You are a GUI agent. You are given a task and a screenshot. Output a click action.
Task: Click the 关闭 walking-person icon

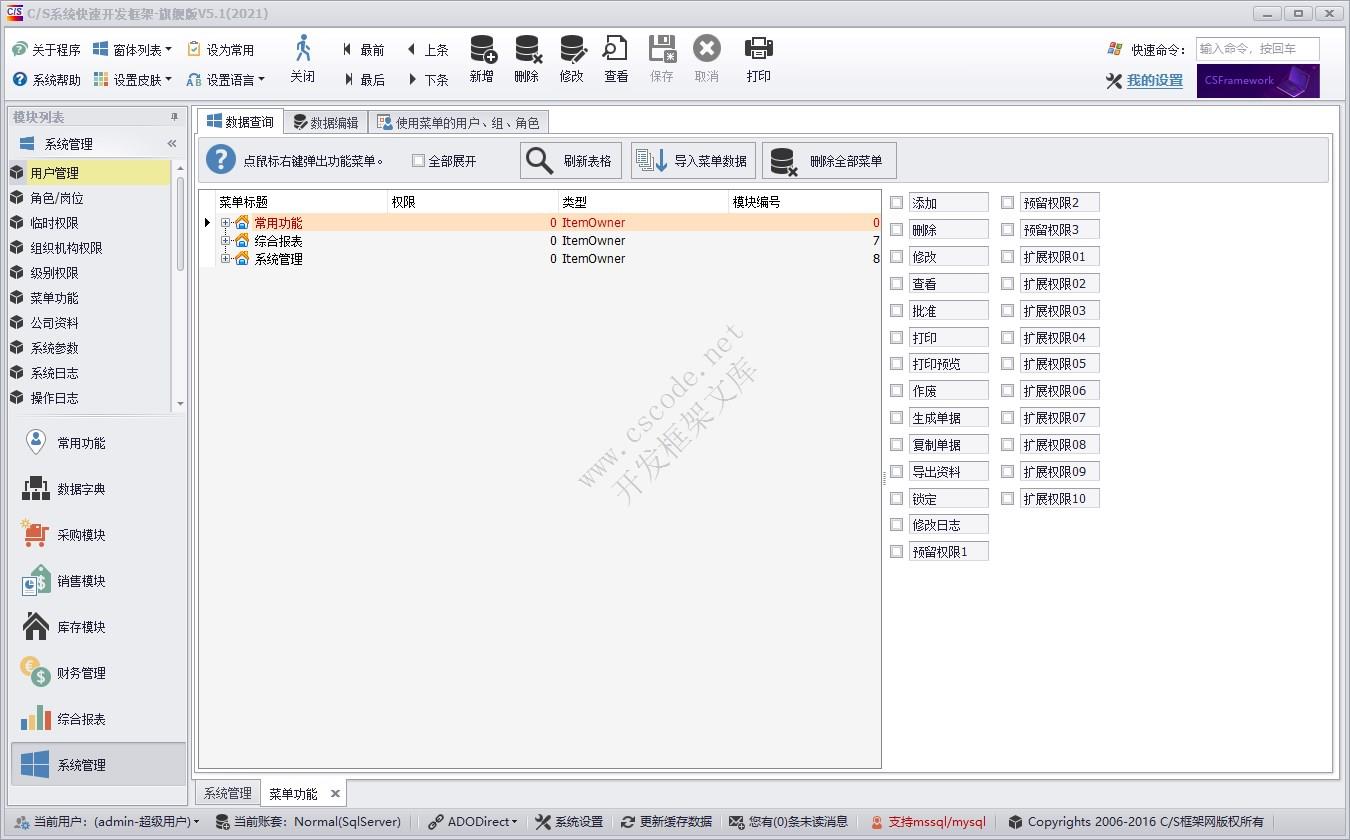[303, 49]
